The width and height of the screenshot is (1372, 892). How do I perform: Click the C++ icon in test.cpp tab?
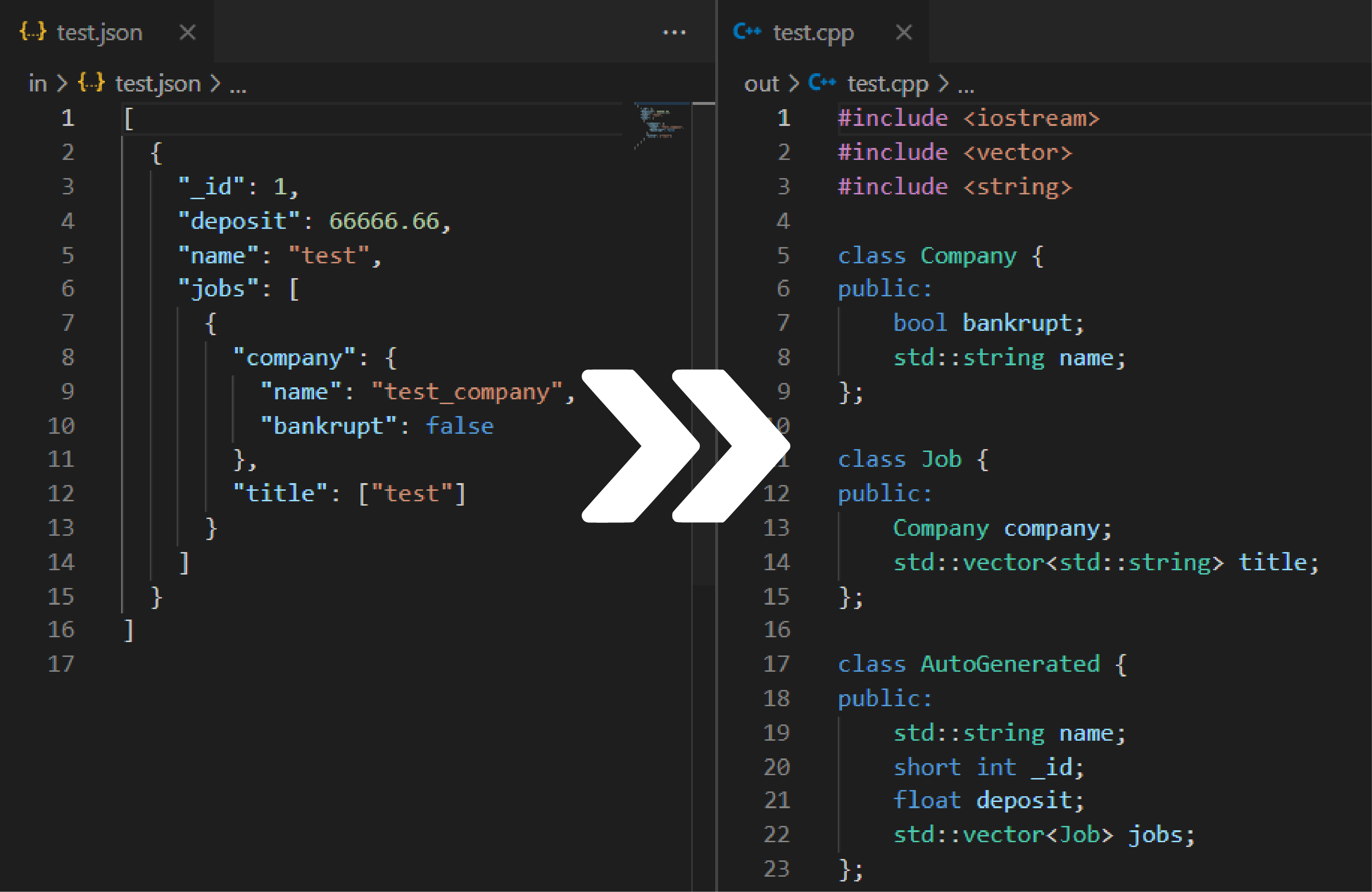[x=747, y=31]
